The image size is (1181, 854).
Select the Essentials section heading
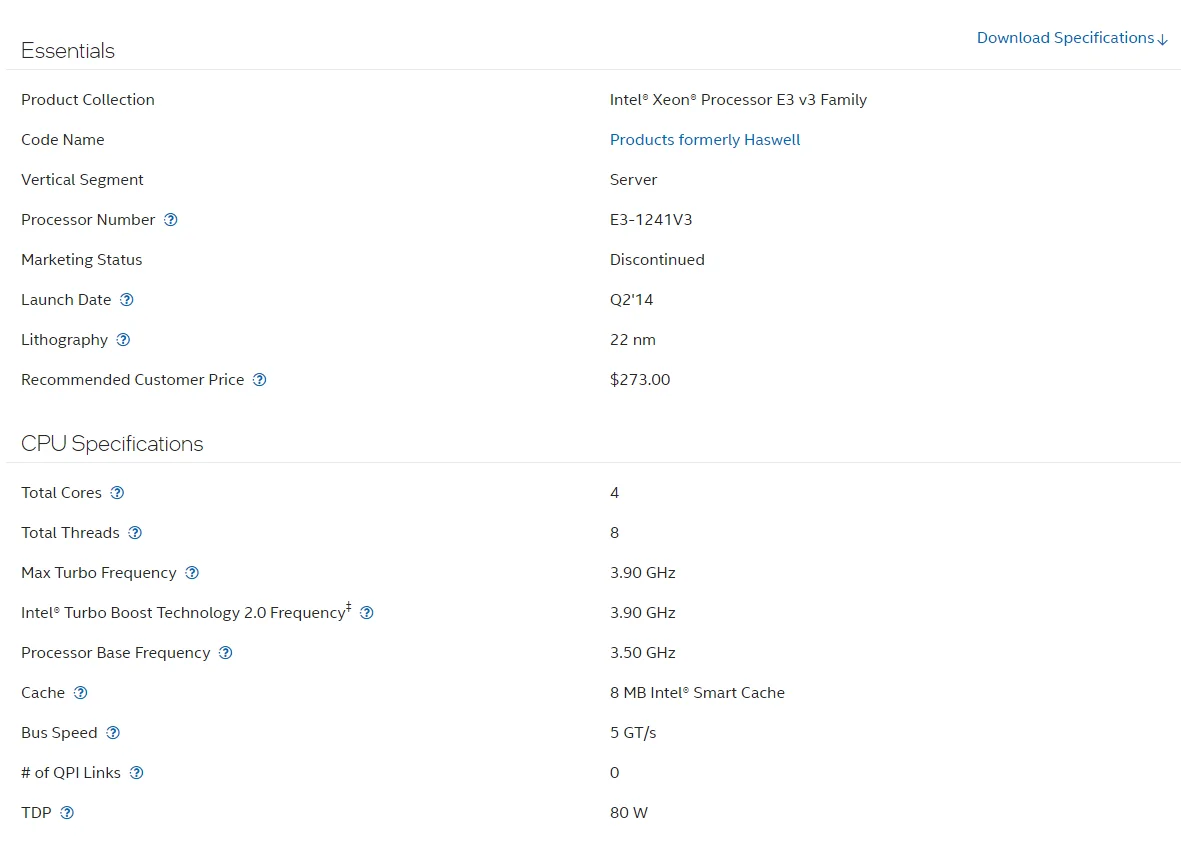(68, 51)
